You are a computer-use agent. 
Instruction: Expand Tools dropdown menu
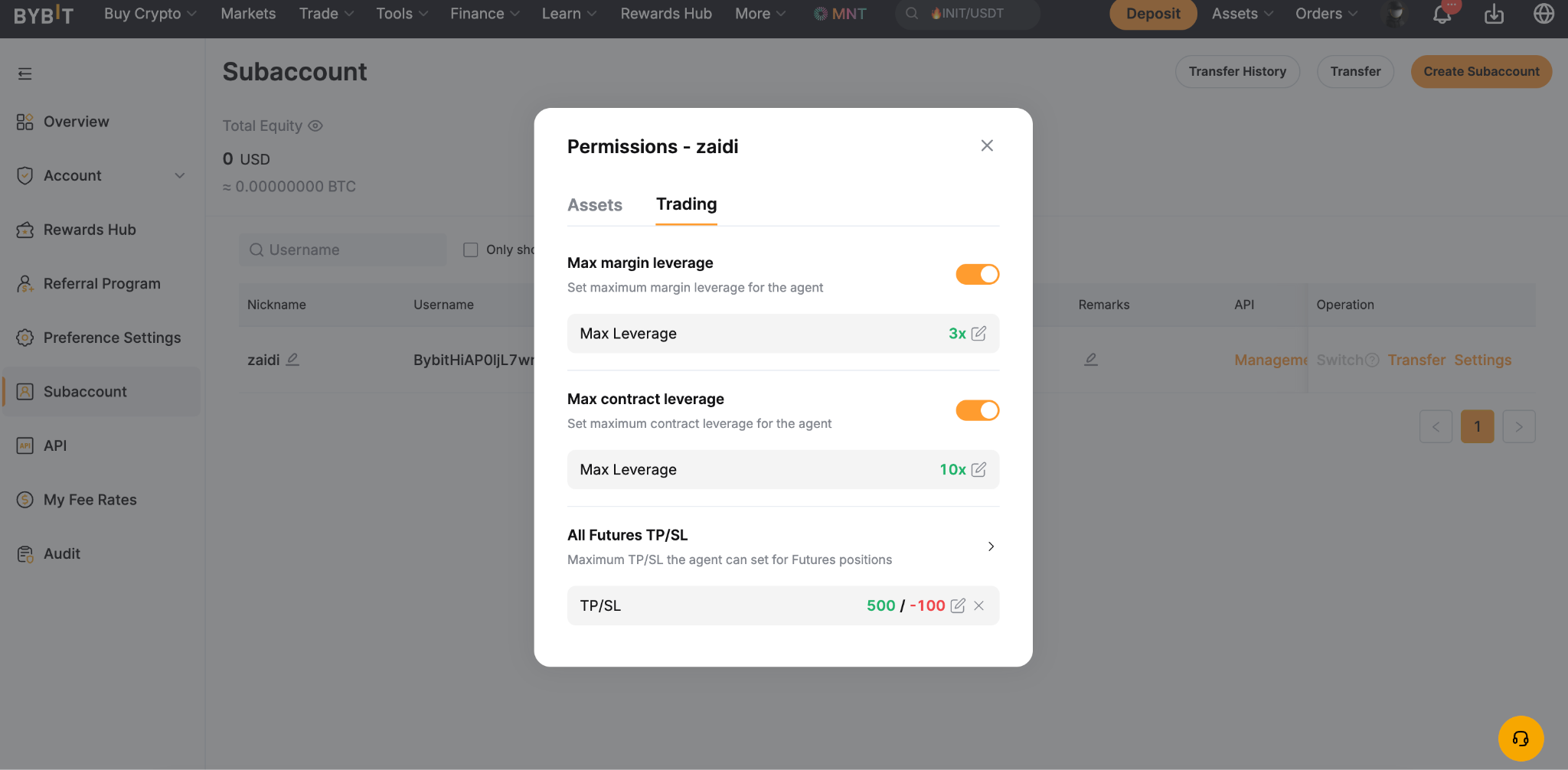point(402,14)
